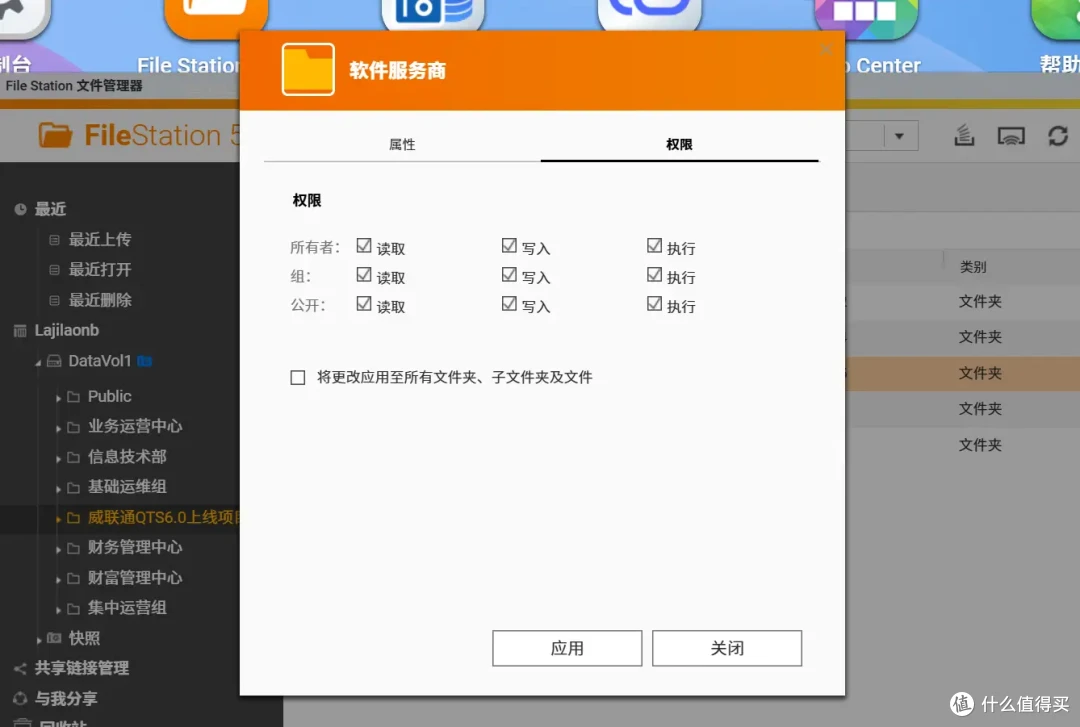Click the folder icon in dialog header
Image resolution: width=1080 pixels, height=727 pixels.
point(308,70)
